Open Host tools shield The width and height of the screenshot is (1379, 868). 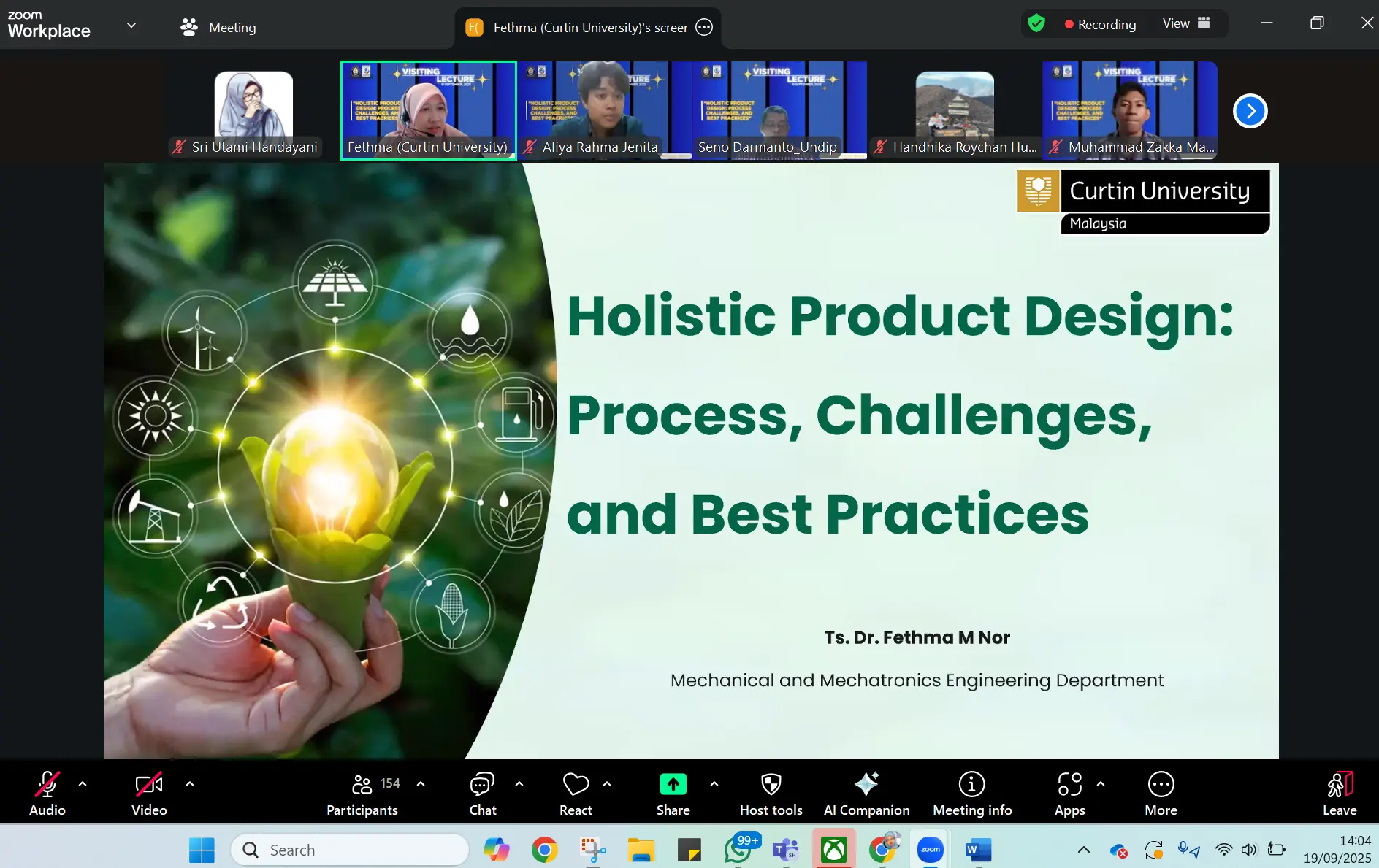pos(771,793)
